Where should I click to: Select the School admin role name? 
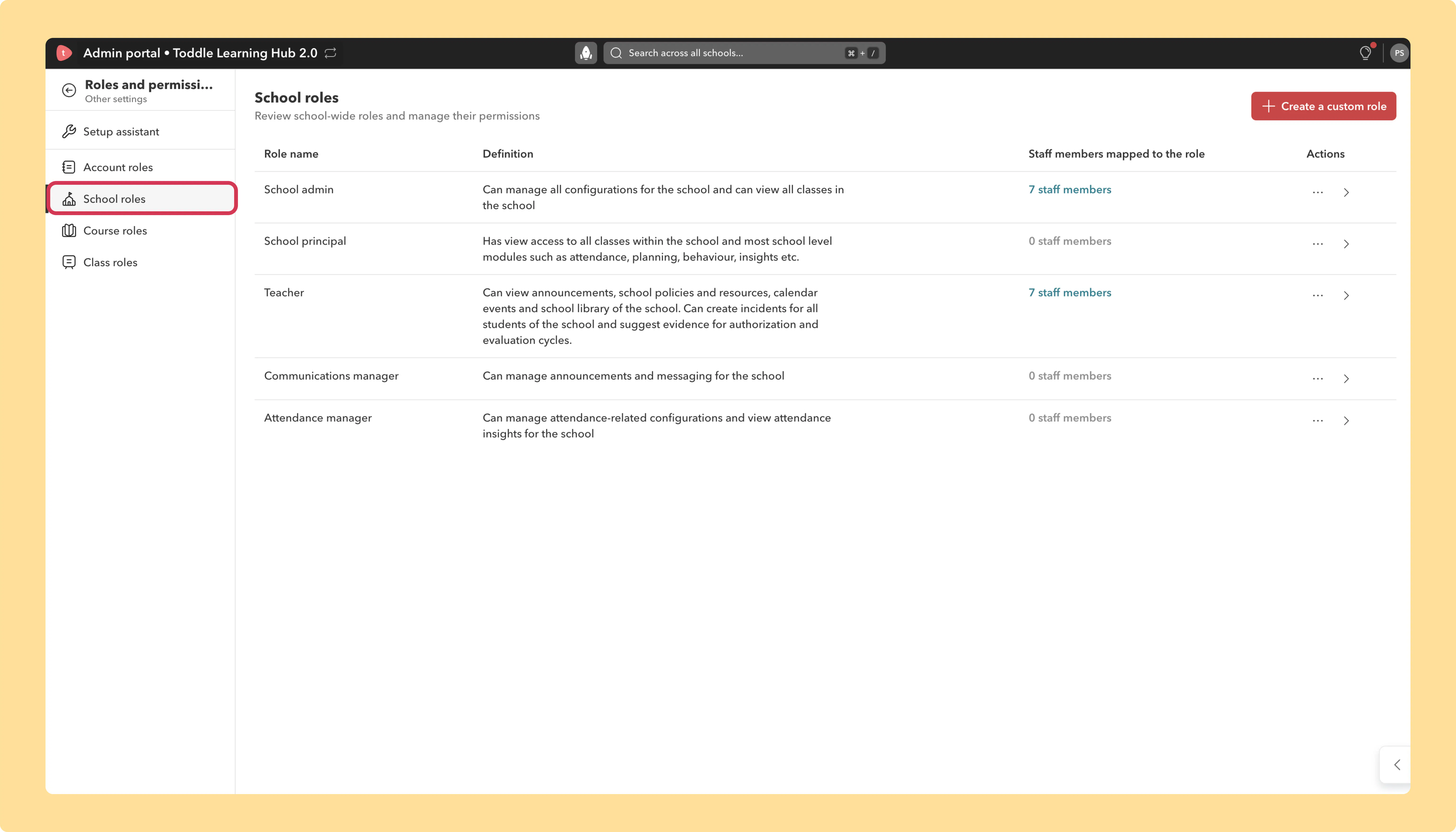(x=298, y=190)
